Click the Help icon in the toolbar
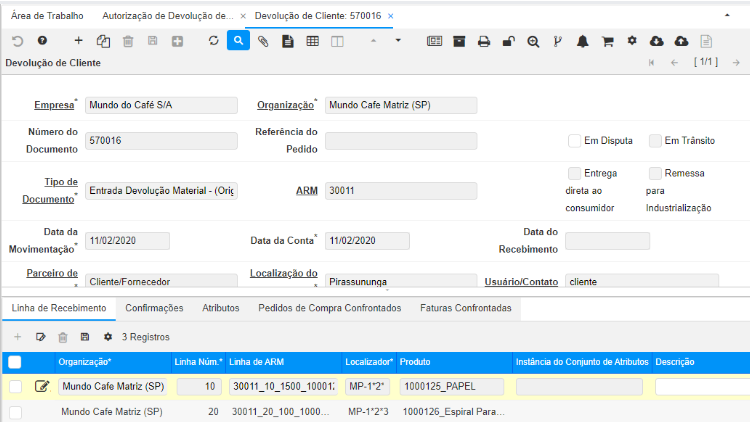Viewport: 750px width, 425px height. click(42, 41)
